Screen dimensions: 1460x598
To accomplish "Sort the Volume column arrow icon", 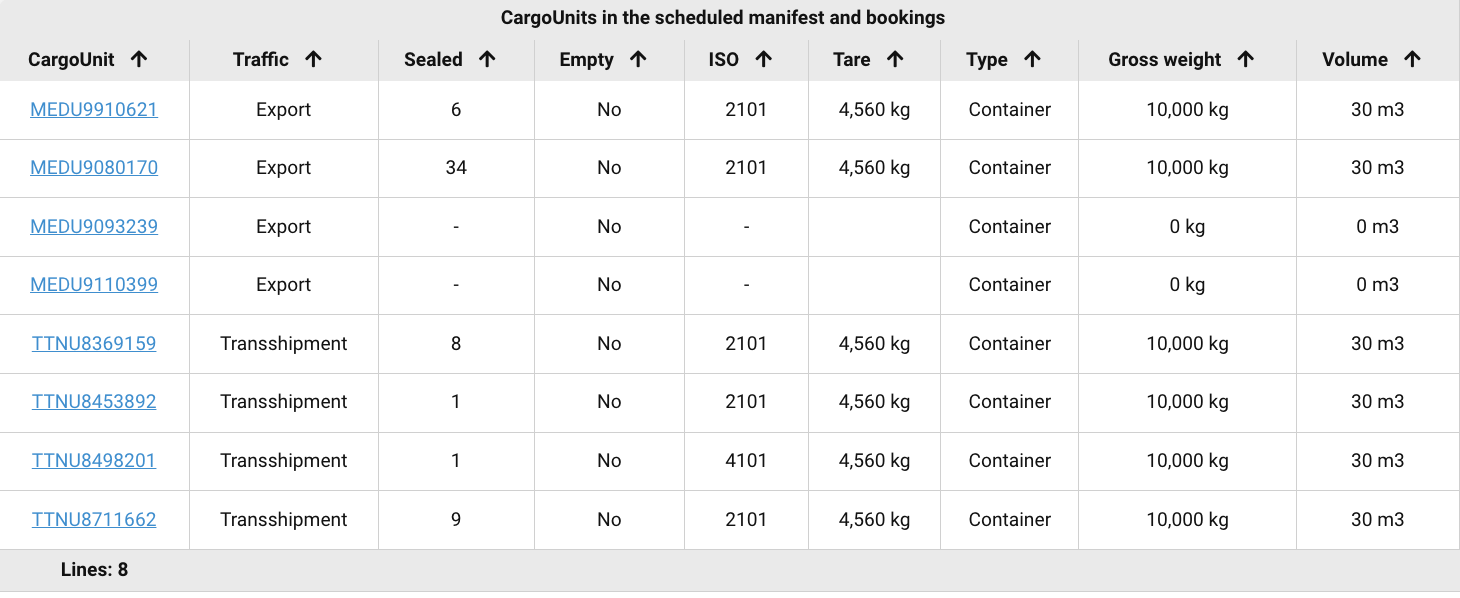I will [x=1412, y=59].
